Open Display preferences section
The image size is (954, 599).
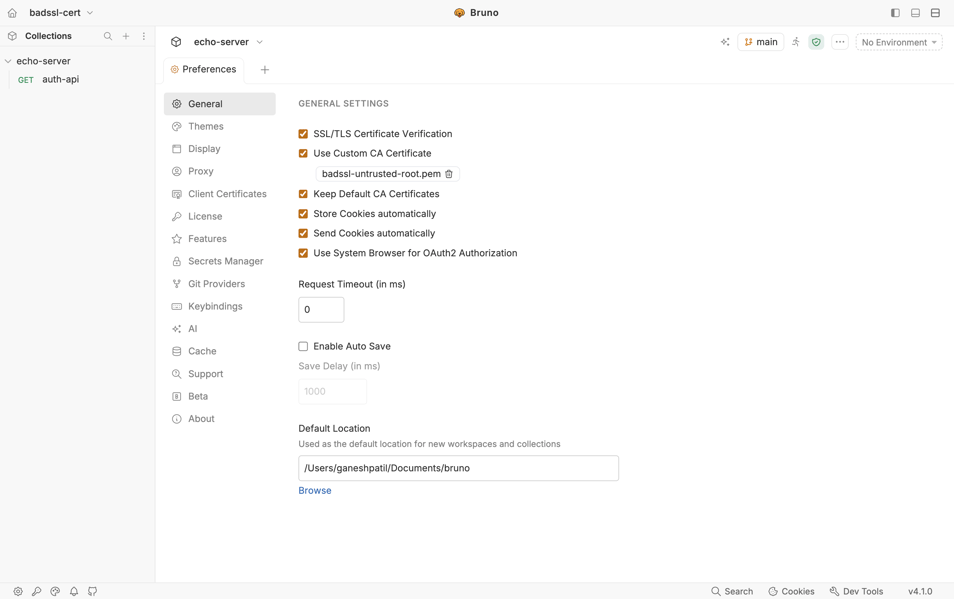tap(220, 149)
